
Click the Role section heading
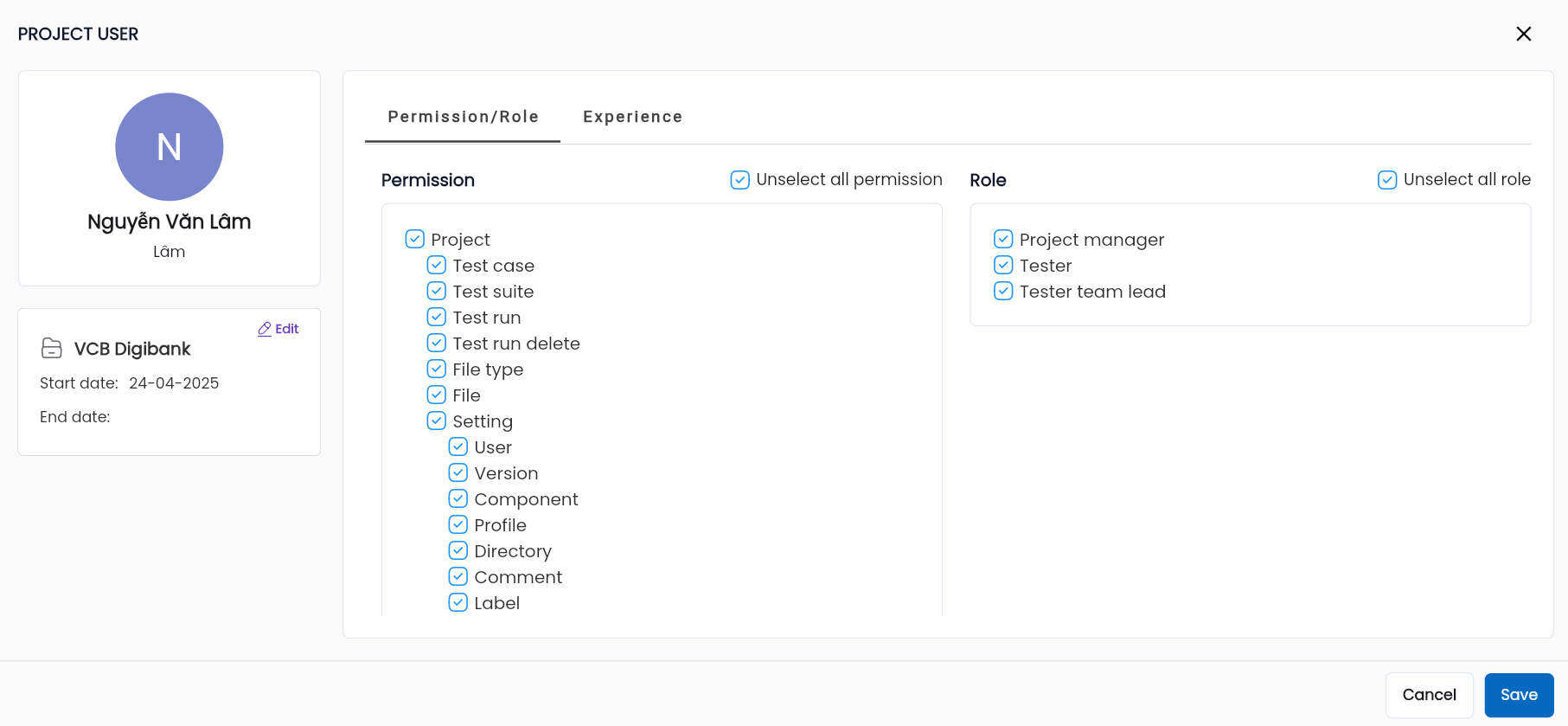tap(988, 180)
